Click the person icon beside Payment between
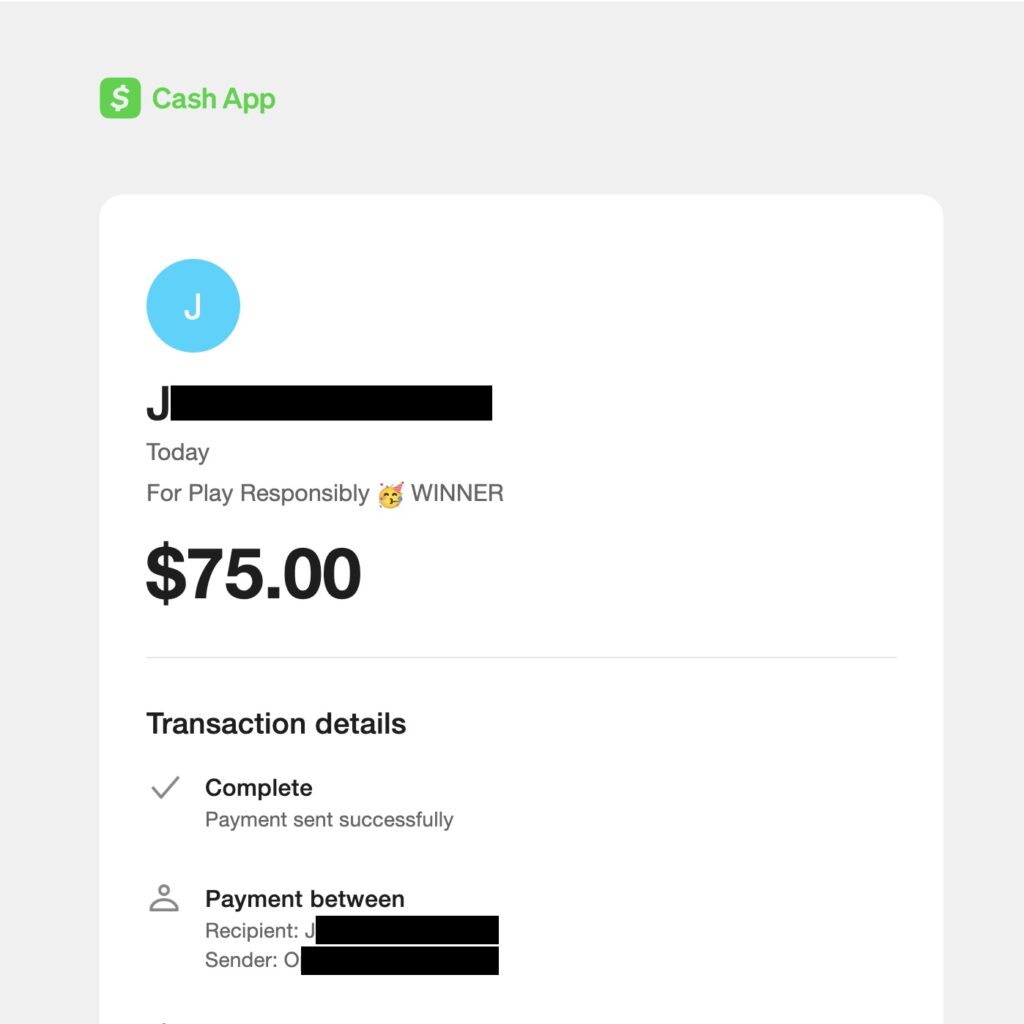Viewport: 1024px width, 1024px height. pos(163,898)
